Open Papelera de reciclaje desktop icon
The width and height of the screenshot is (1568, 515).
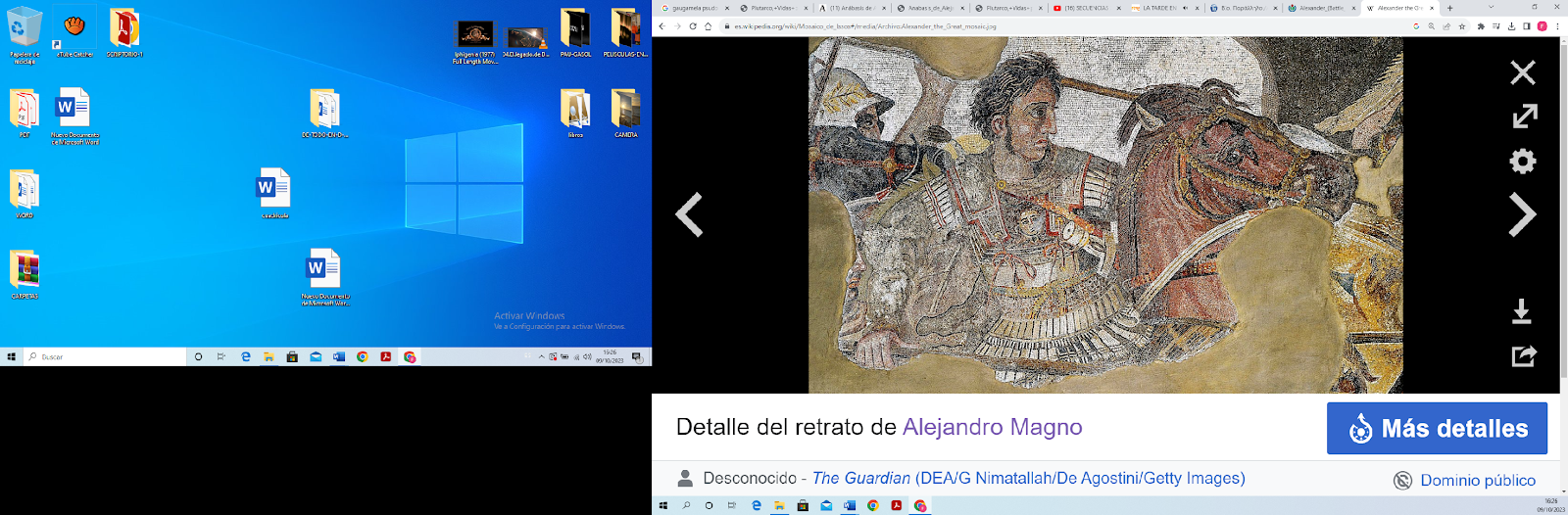point(24,35)
